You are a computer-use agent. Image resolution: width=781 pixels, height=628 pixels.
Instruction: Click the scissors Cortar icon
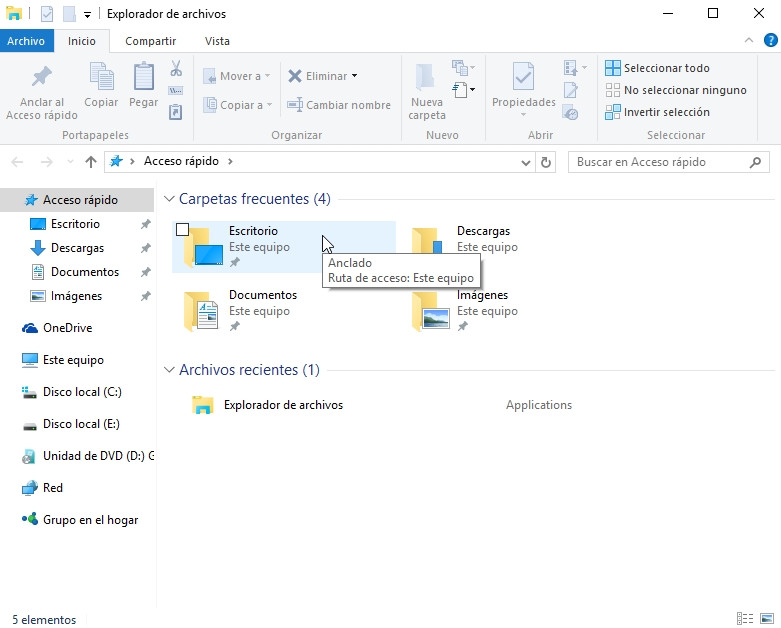[x=176, y=68]
